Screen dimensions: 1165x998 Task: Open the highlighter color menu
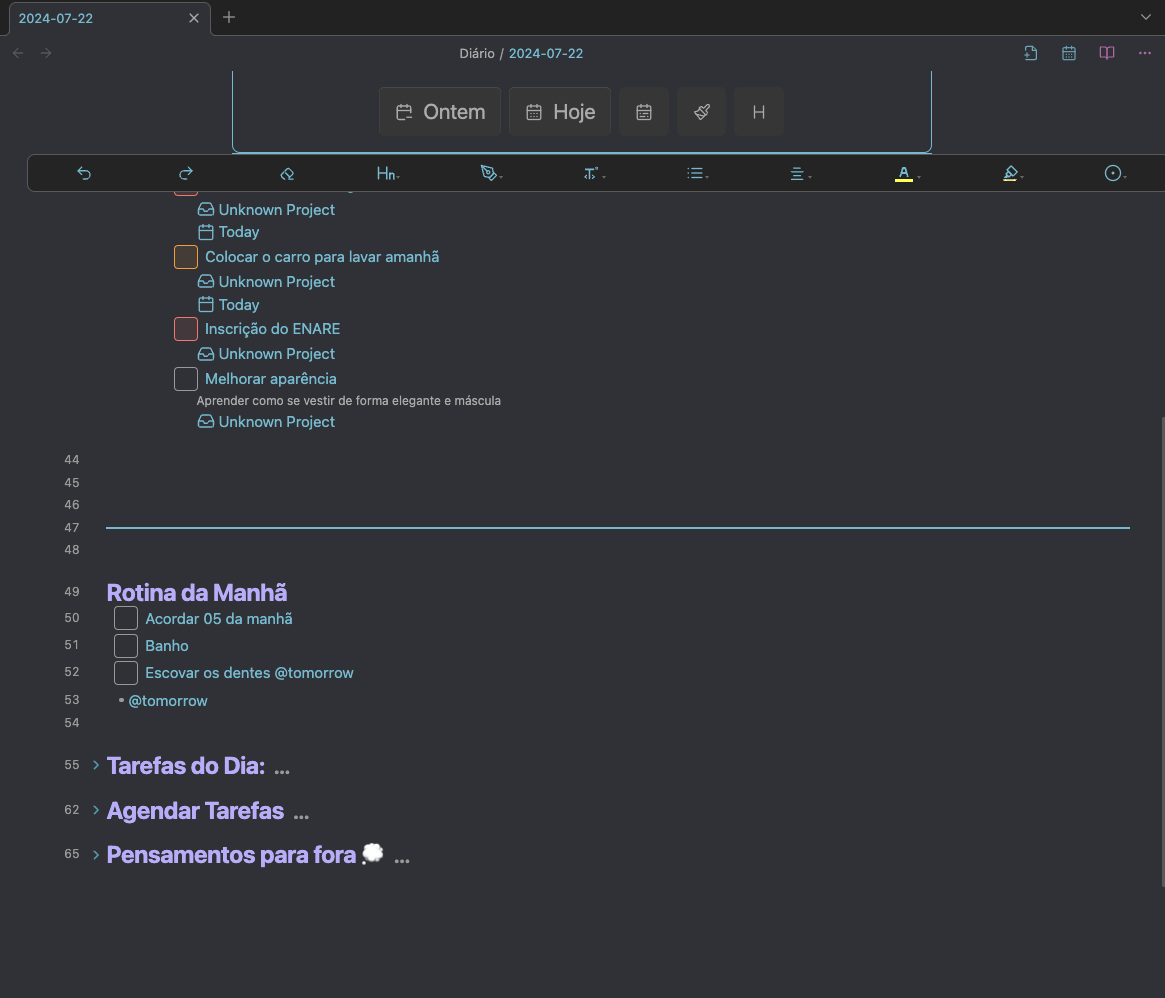(1012, 173)
